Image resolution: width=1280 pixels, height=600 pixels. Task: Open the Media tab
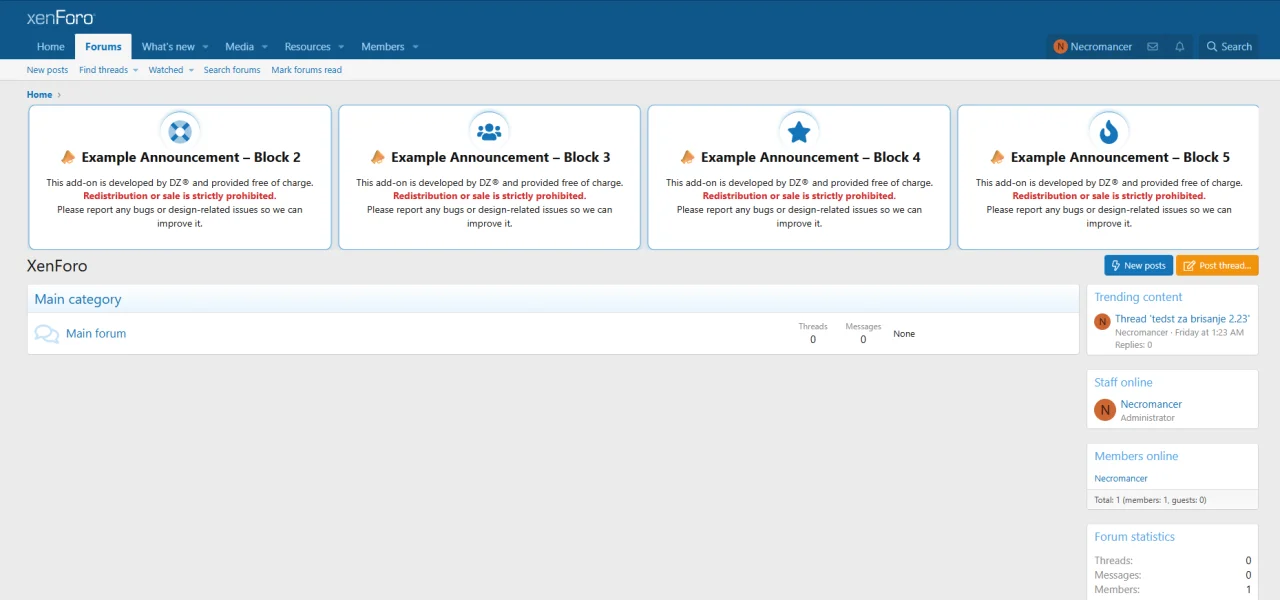click(x=240, y=47)
